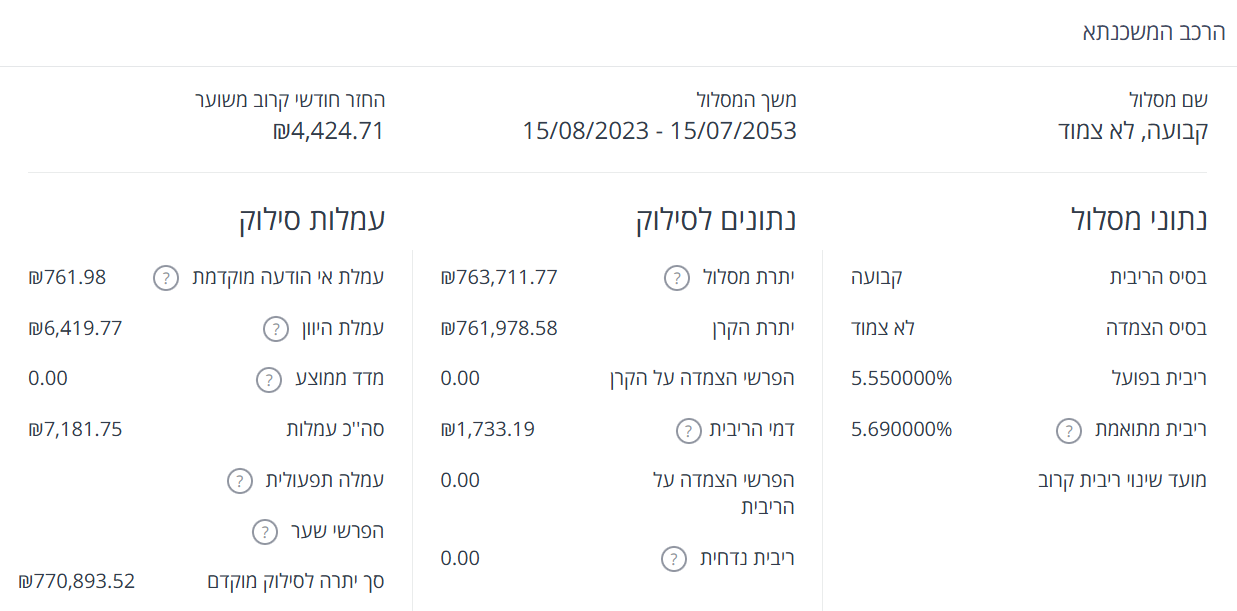Open the help icon for מדד ממוצע

267,379
